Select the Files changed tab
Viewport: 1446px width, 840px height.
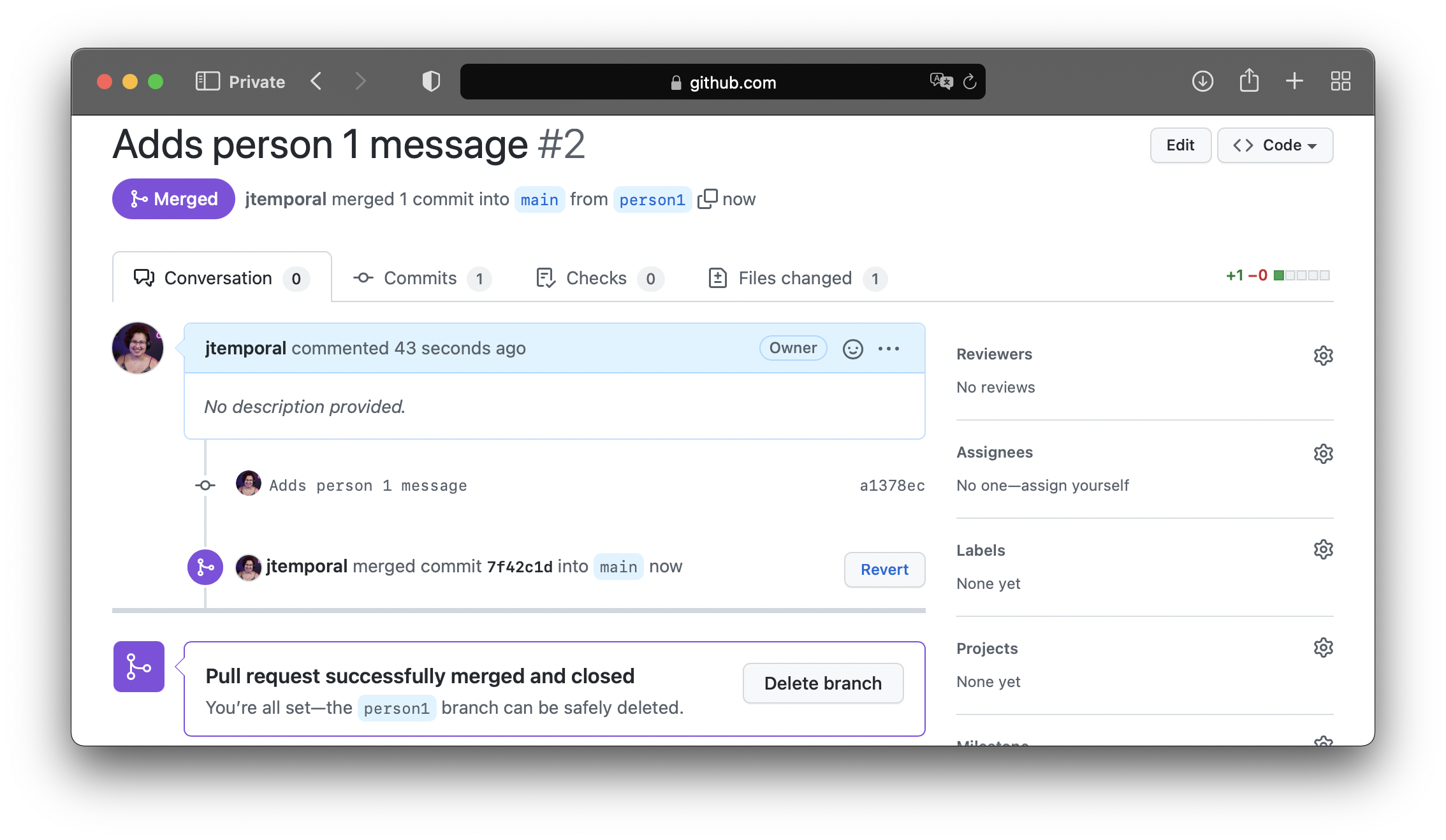[795, 278]
